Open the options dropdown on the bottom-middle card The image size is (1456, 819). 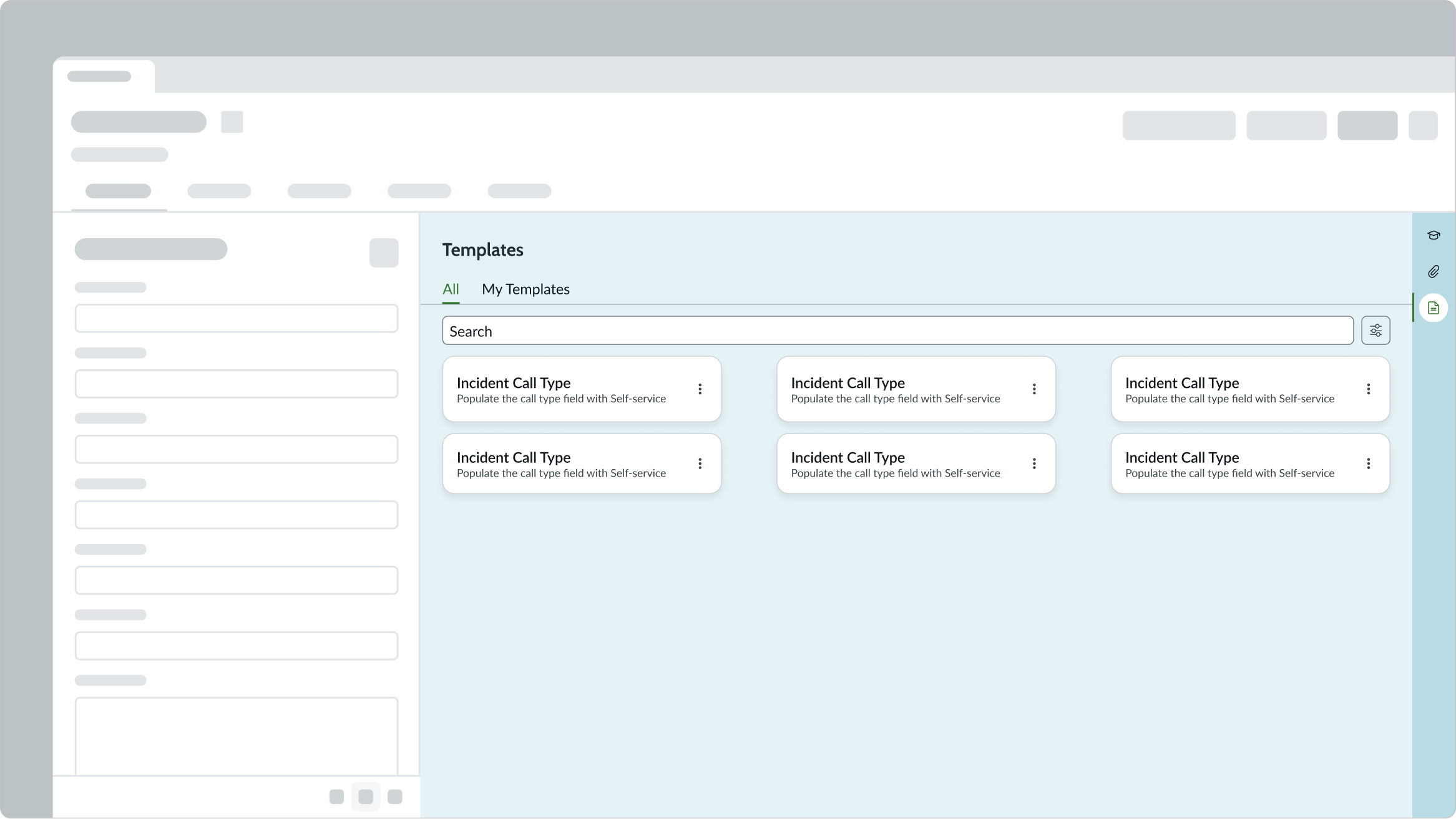click(x=1033, y=463)
